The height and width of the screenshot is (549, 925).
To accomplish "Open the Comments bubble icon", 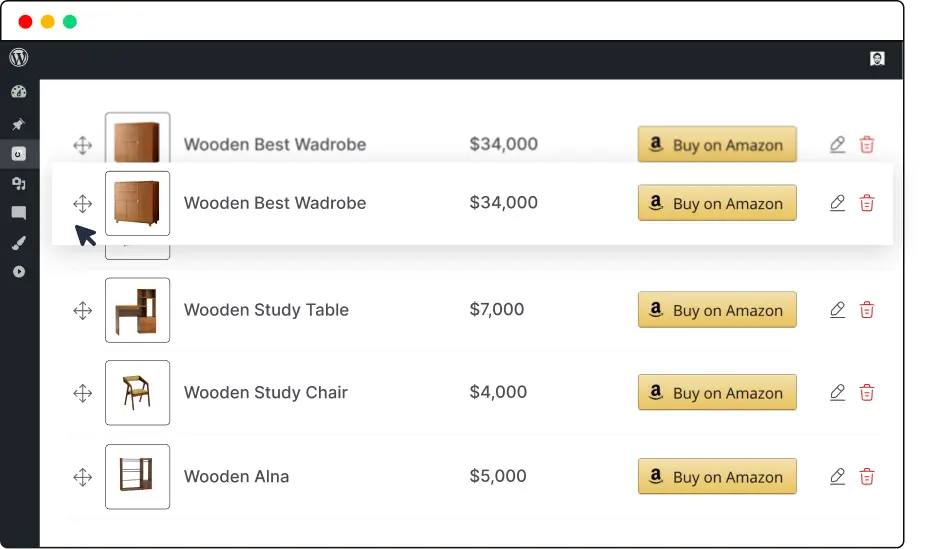I will 19,213.
